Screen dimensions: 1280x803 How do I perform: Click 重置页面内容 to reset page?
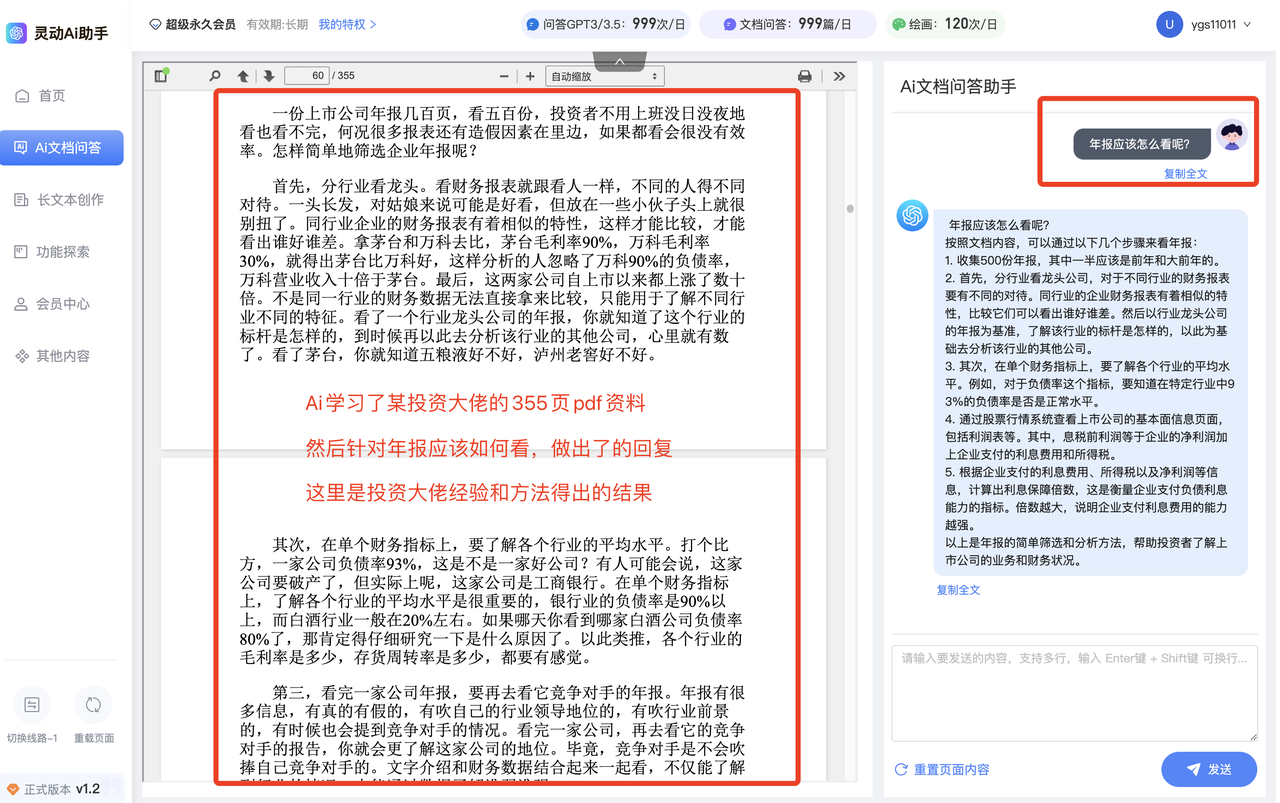941,769
